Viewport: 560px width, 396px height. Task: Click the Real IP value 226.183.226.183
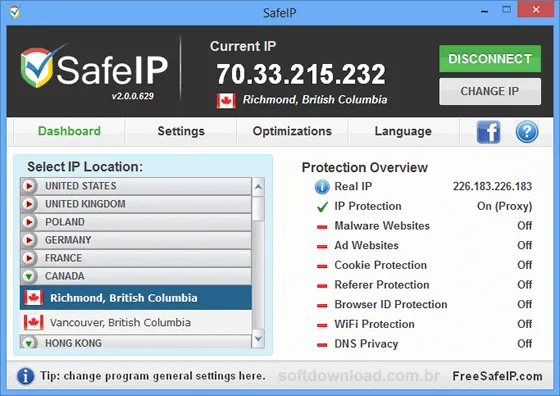[492, 186]
